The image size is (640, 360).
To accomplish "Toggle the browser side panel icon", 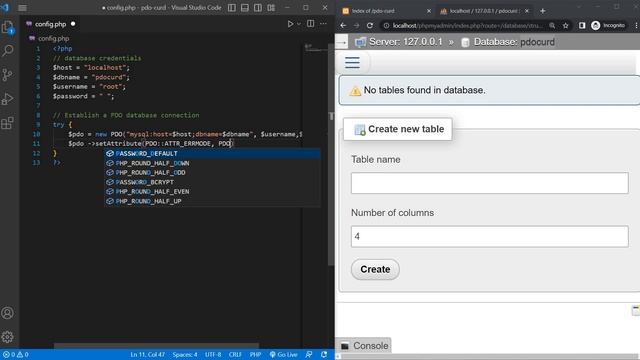I will pos(582,25).
